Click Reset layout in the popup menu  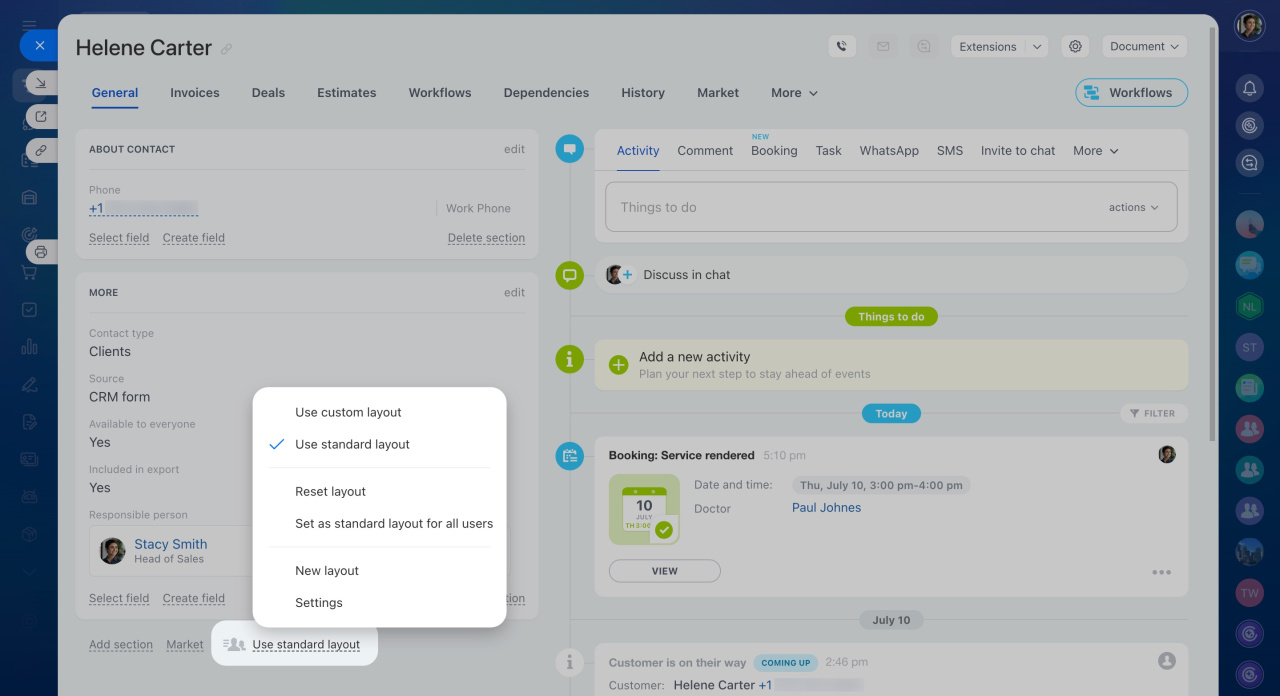[x=330, y=491]
